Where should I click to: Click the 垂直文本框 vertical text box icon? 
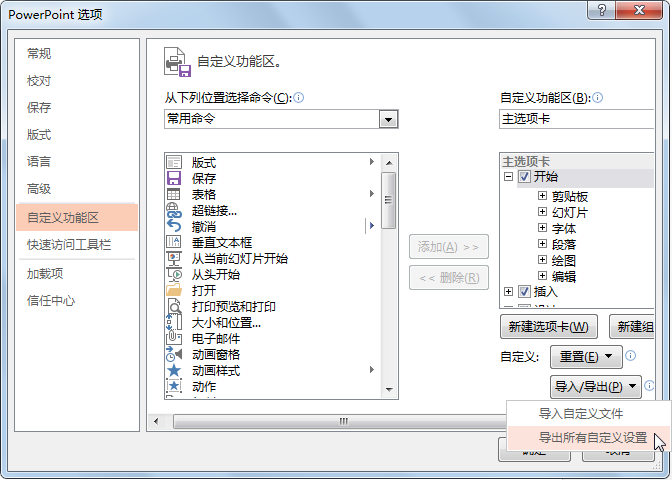click(x=174, y=242)
